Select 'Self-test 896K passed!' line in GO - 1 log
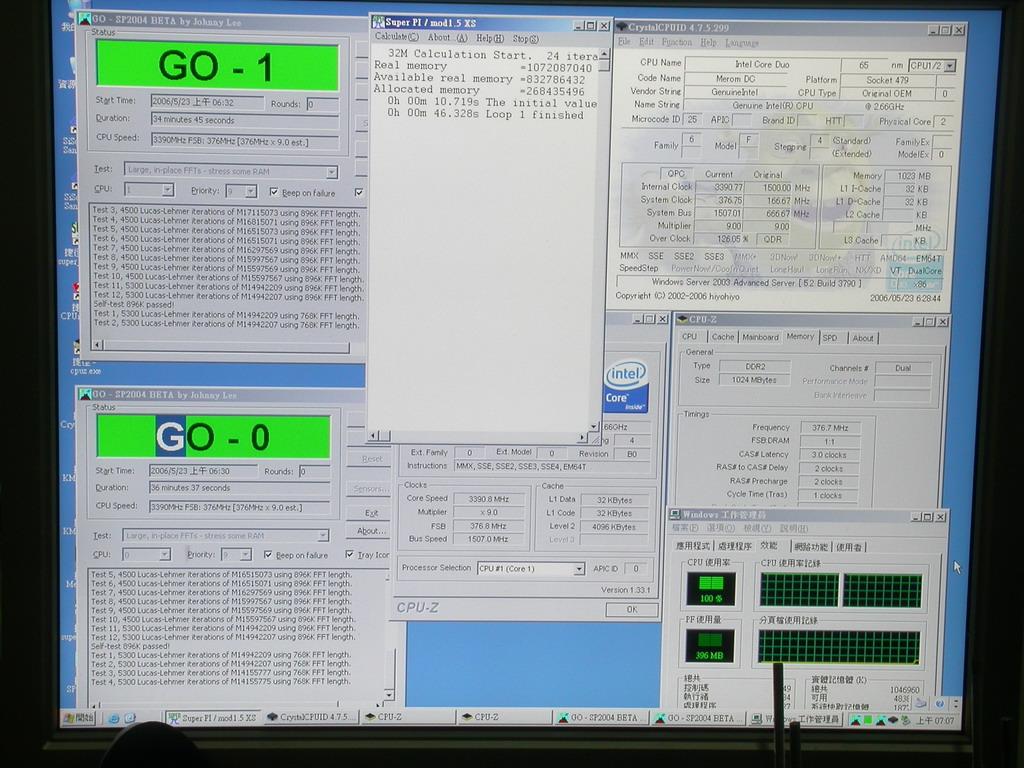 134,305
